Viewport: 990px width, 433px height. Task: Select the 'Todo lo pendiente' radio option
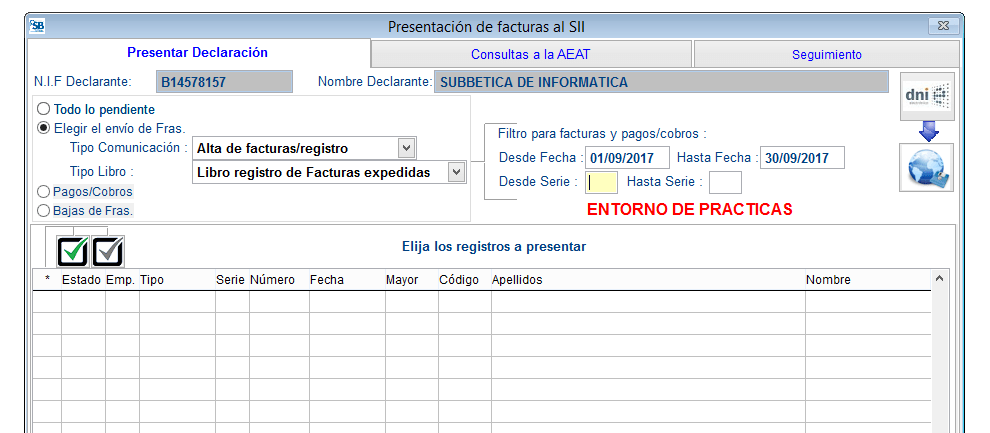43,109
